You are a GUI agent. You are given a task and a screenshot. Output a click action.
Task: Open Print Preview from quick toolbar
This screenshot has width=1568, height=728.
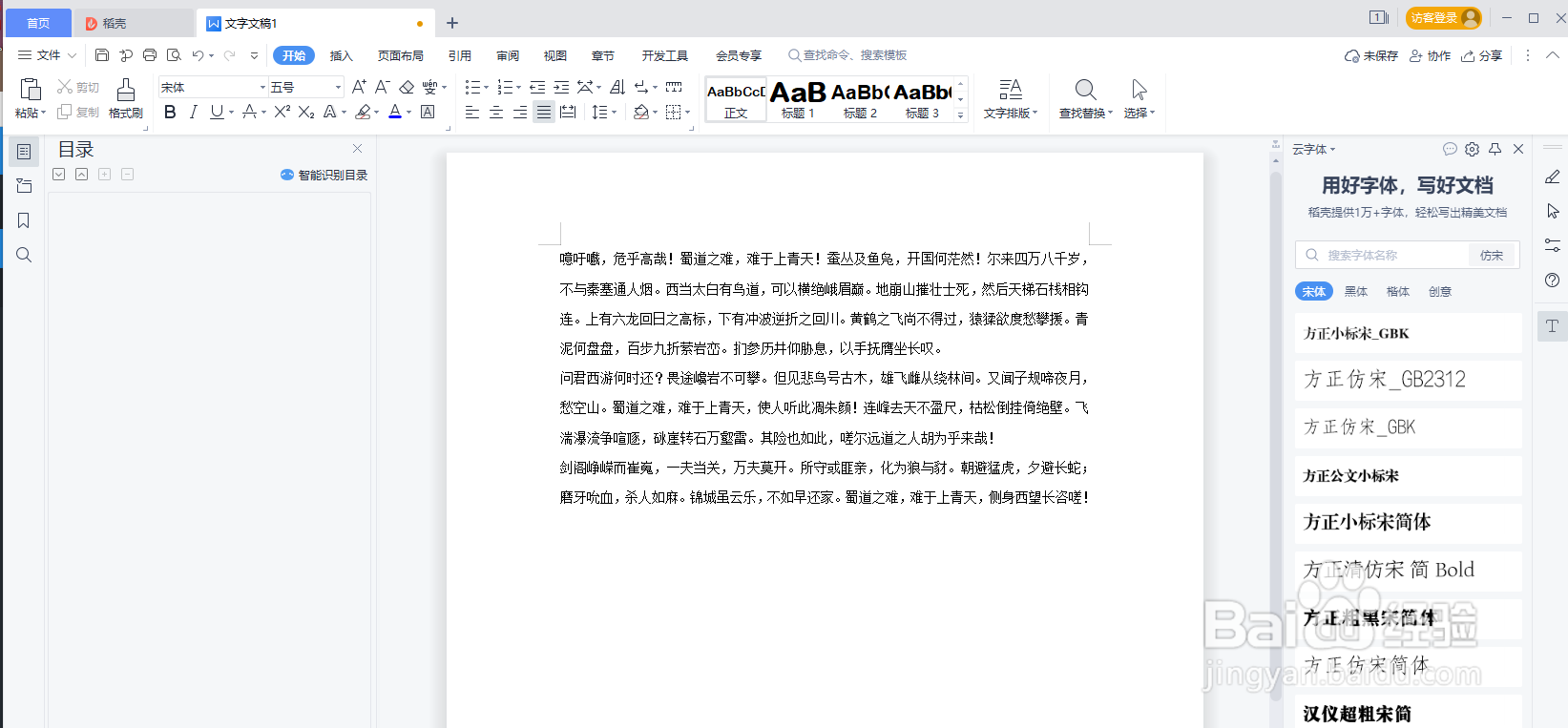point(174,55)
